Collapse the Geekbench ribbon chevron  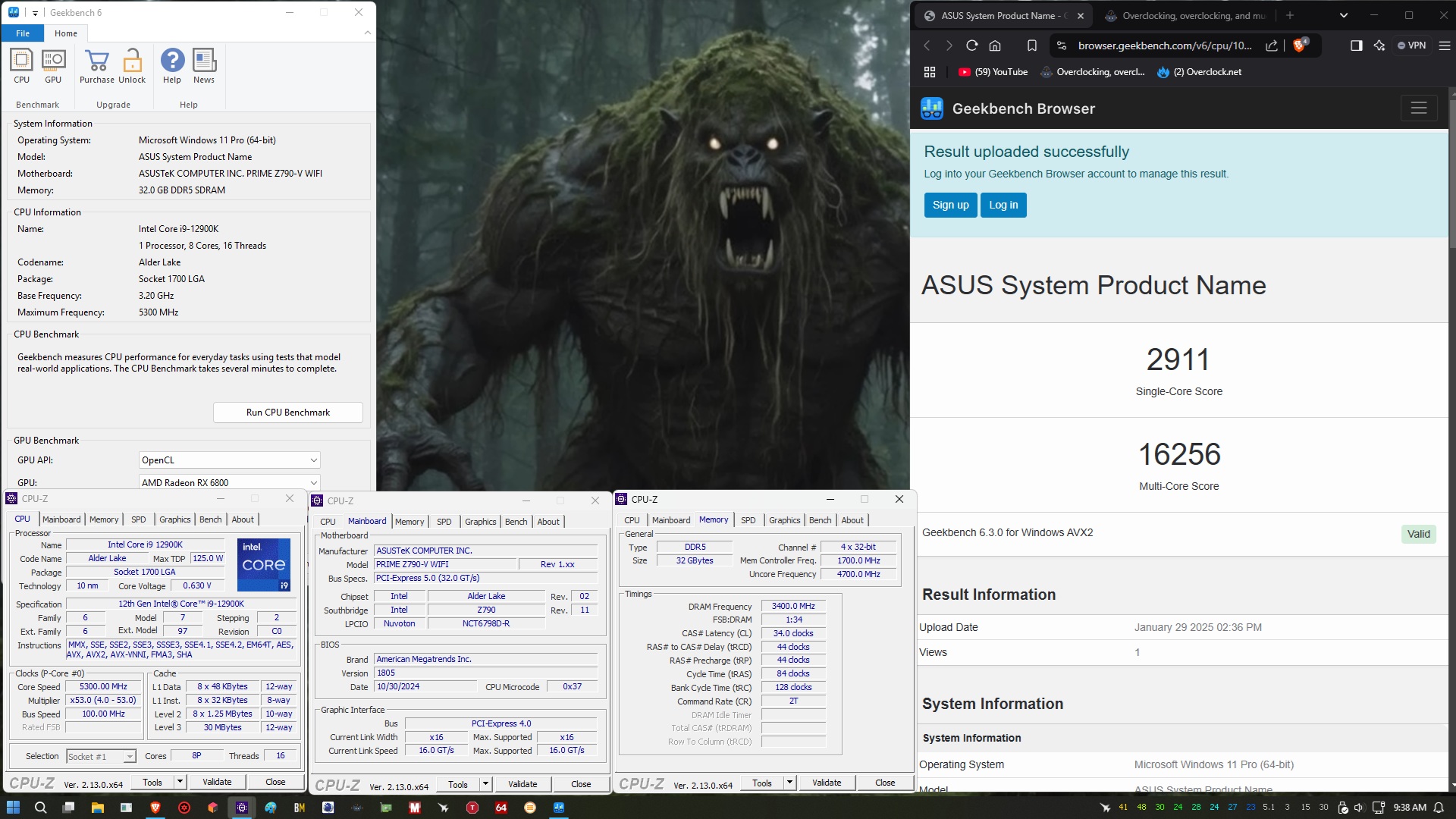pos(368,33)
